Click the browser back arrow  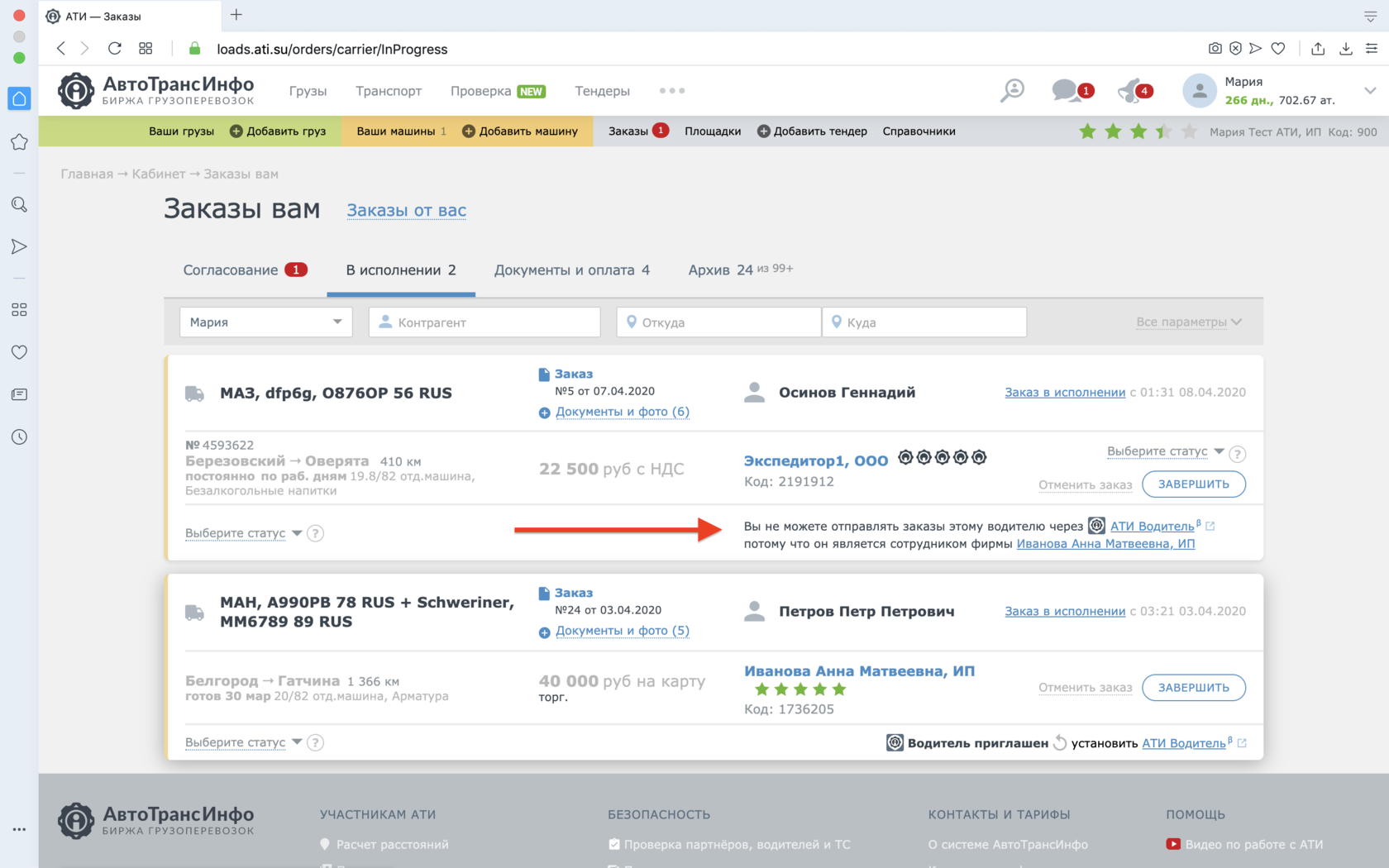point(61,49)
